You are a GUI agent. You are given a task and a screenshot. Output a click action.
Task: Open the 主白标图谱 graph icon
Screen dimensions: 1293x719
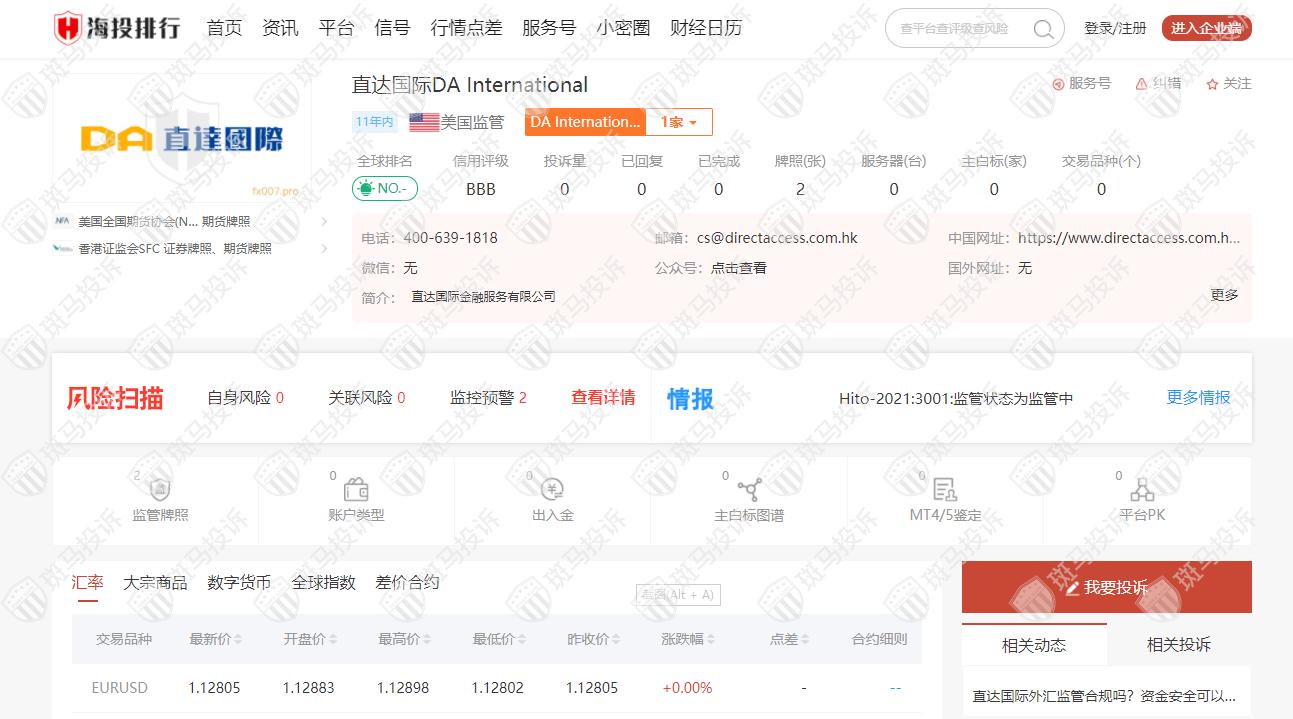(749, 490)
